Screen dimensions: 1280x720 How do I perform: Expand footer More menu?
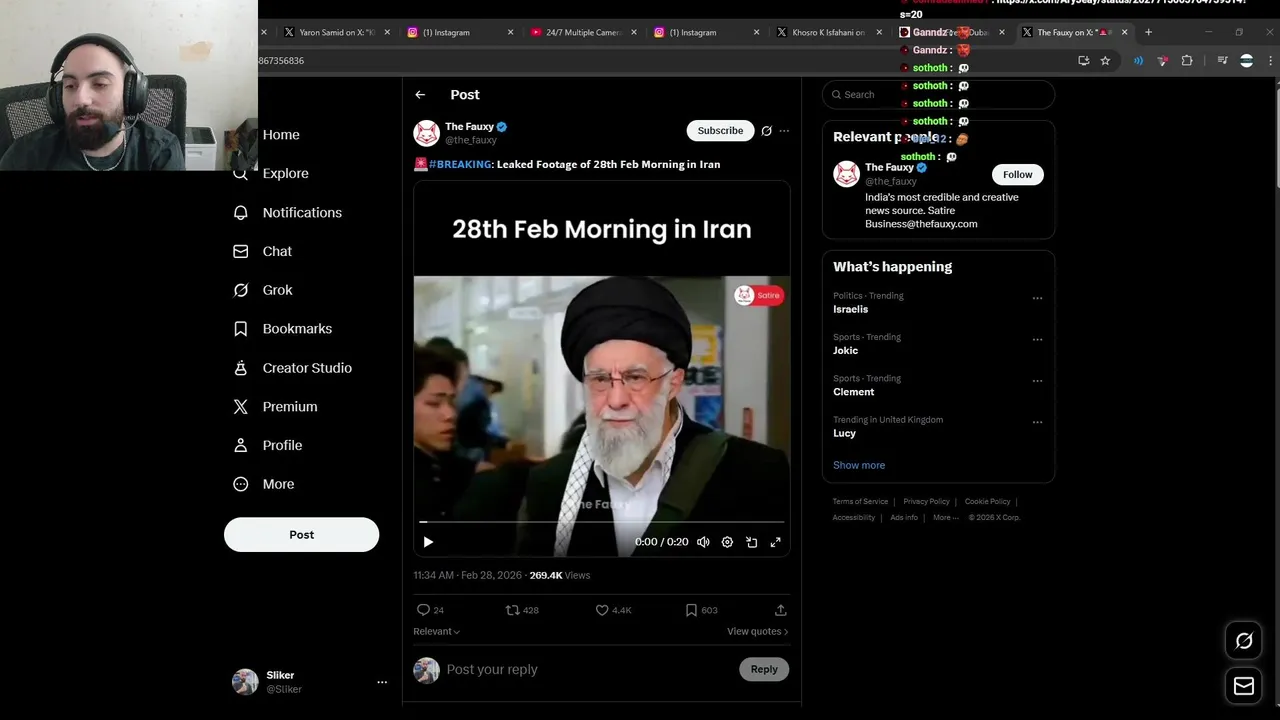pyautogui.click(x=945, y=517)
